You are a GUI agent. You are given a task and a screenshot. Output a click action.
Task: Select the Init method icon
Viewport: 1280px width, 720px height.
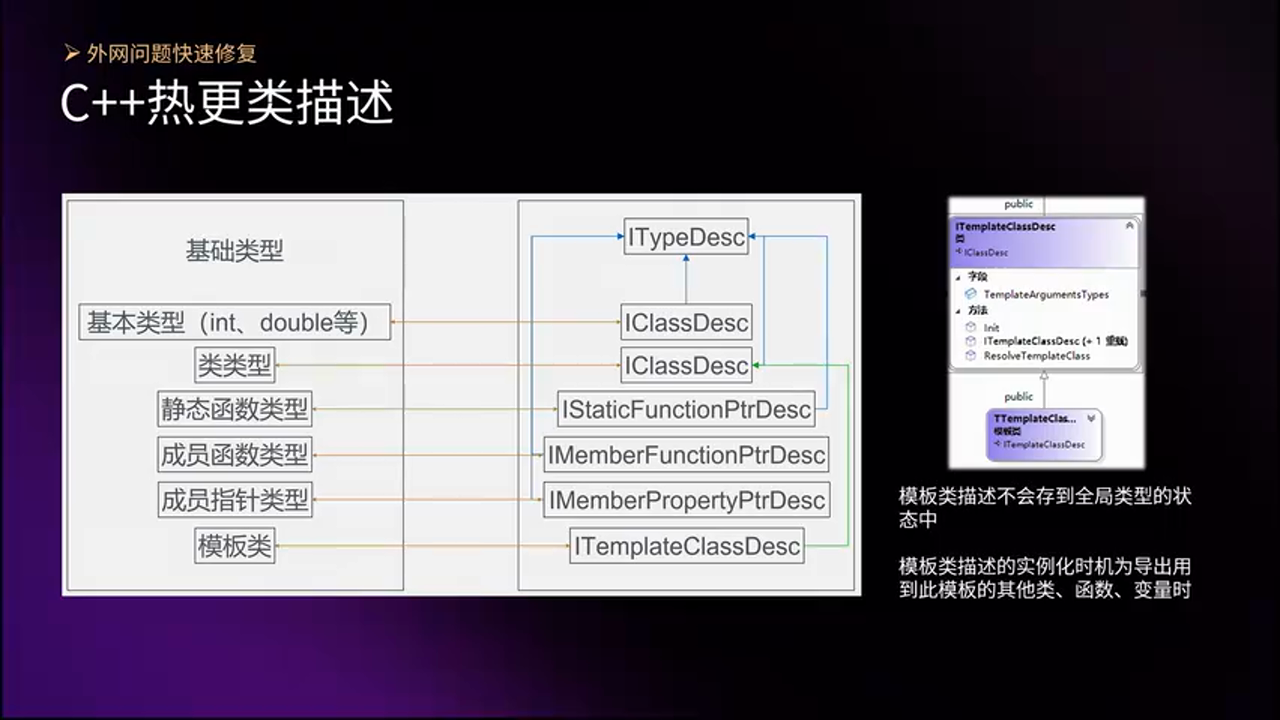[973, 327]
